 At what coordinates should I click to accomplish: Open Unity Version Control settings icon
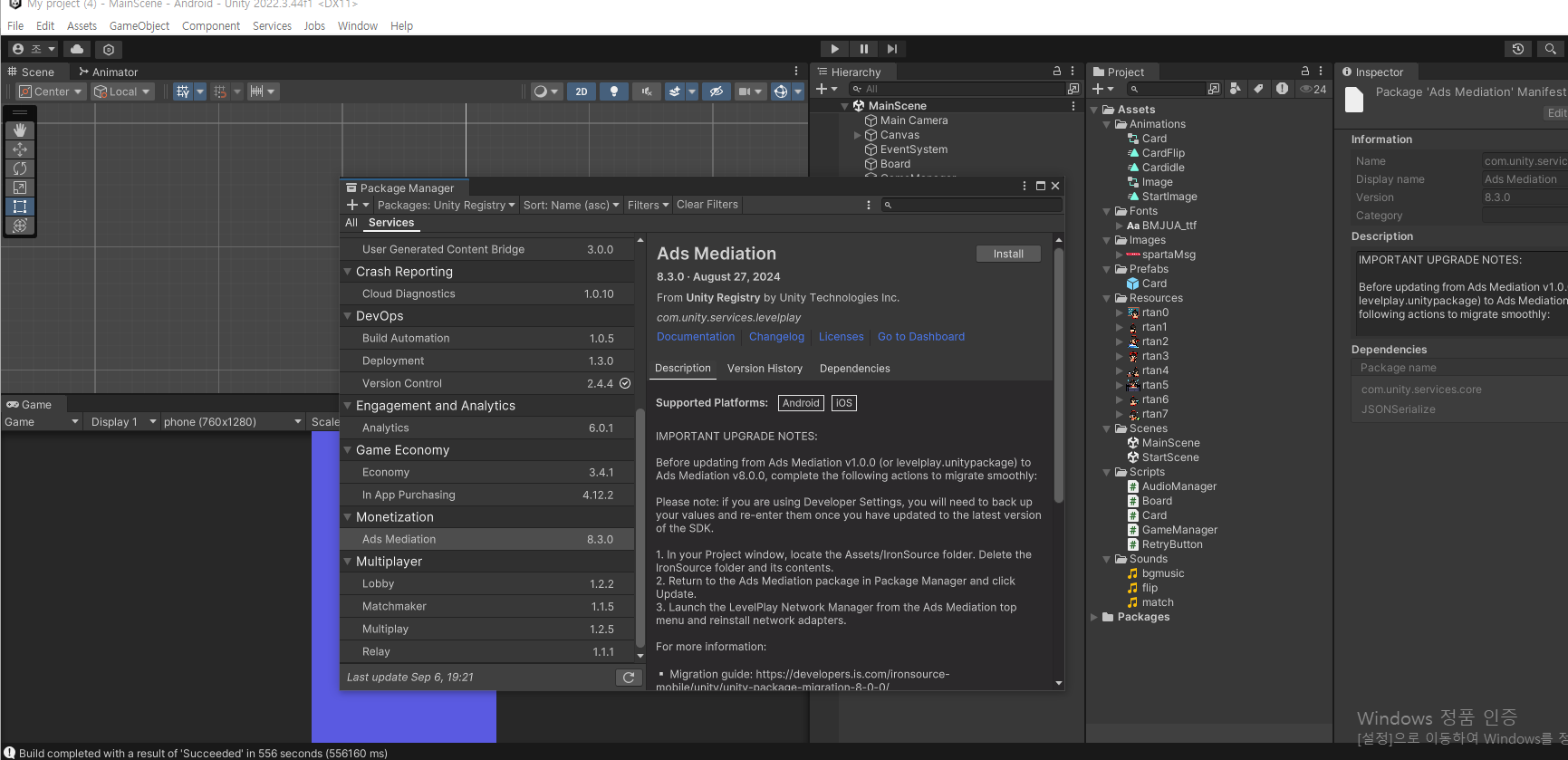109,49
